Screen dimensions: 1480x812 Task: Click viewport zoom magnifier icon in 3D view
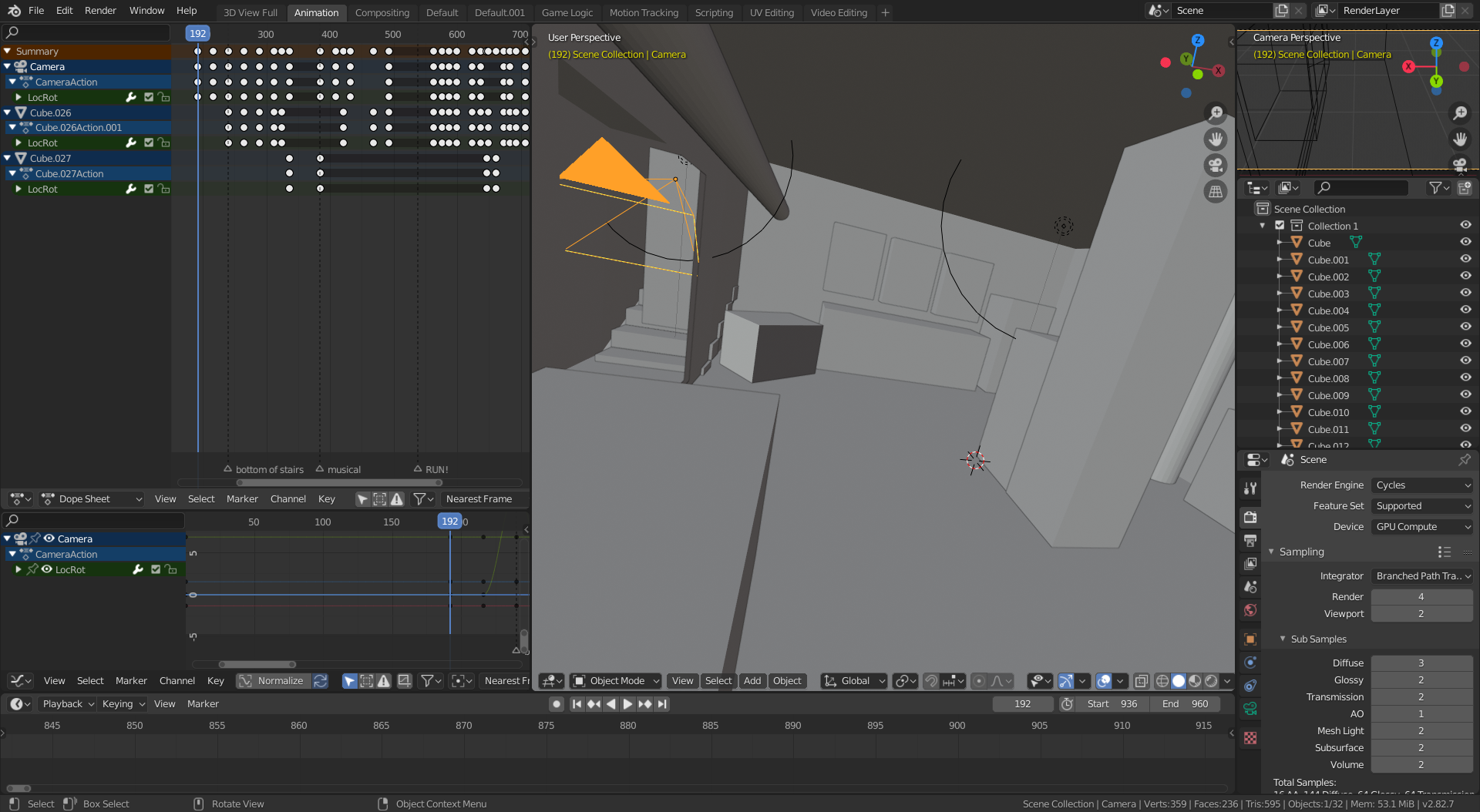(1216, 113)
